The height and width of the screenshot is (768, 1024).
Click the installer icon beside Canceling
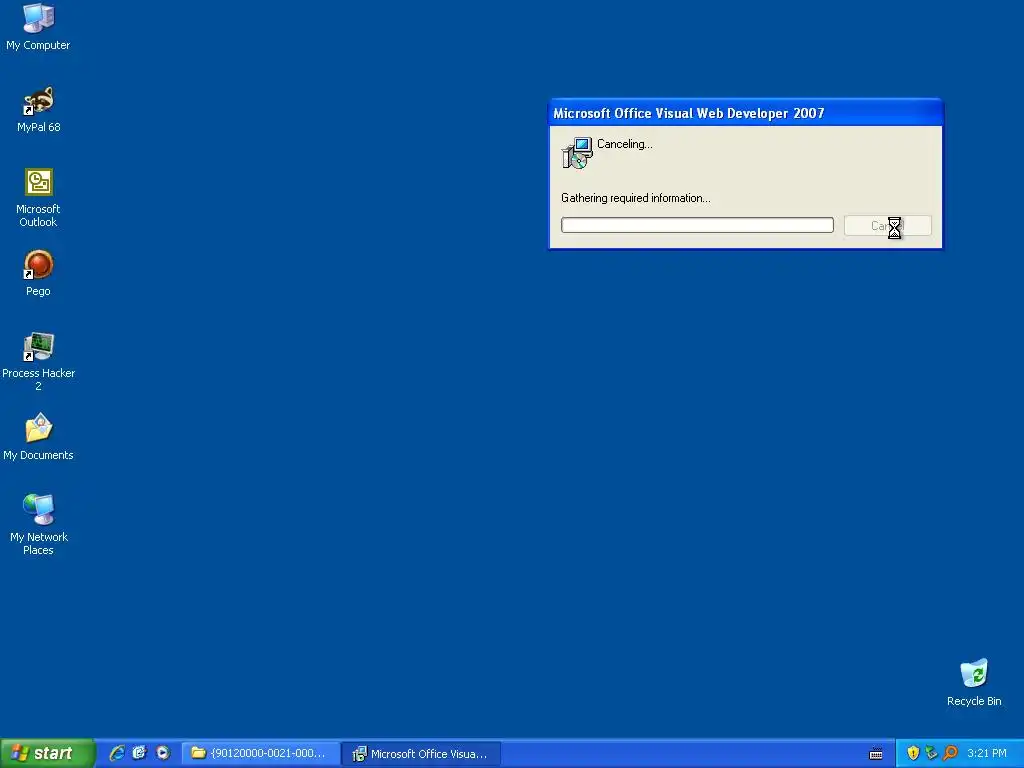(x=577, y=152)
